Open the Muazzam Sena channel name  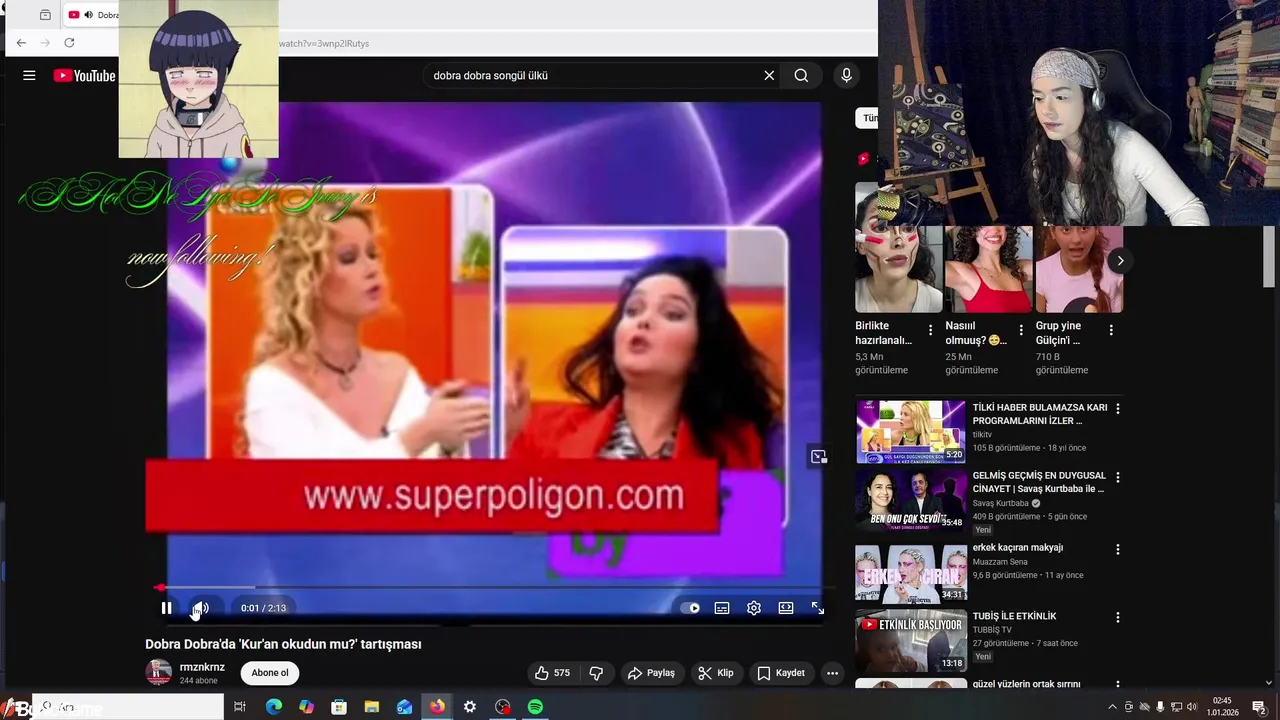(x=1001, y=562)
